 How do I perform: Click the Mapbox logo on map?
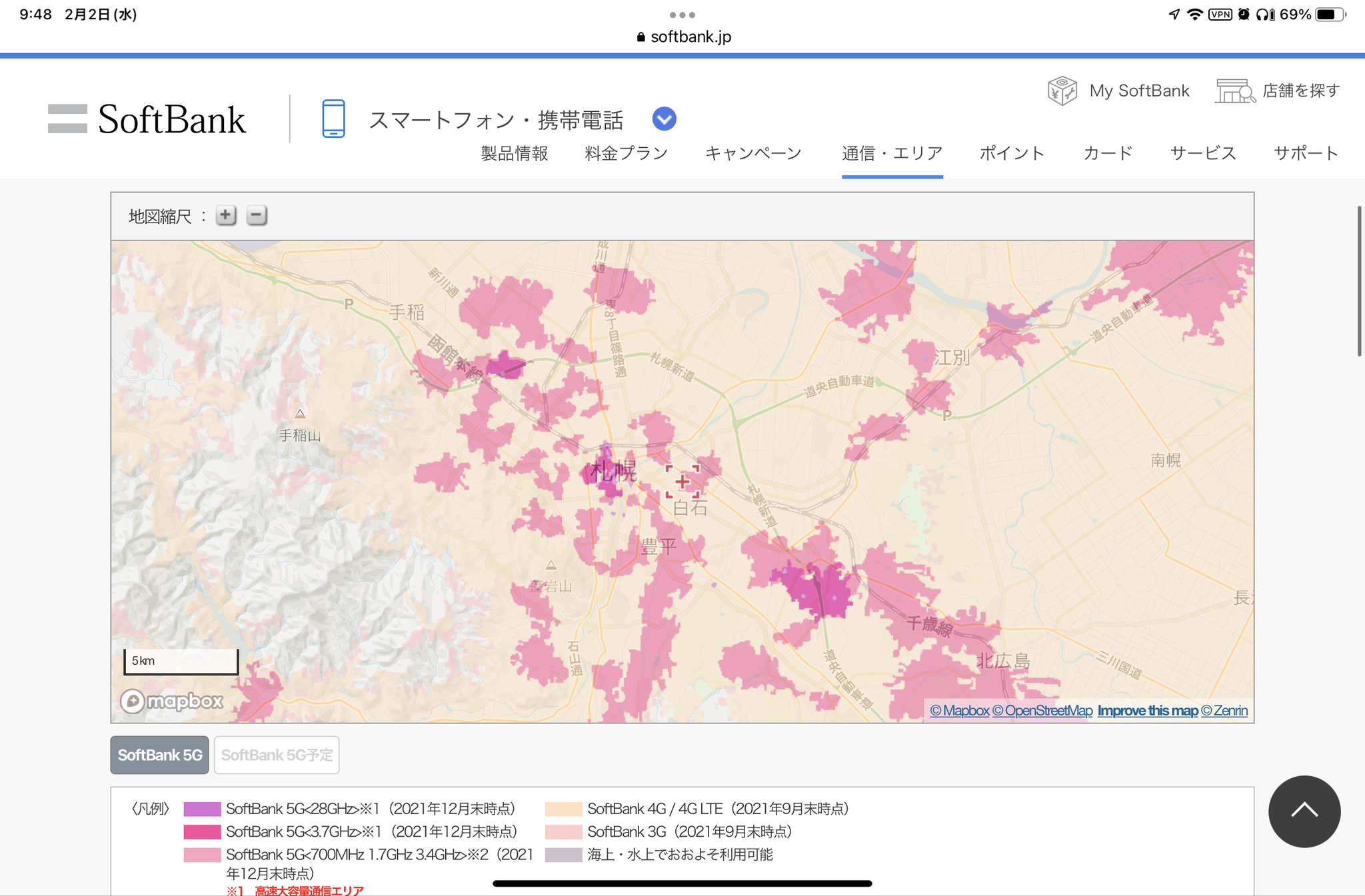click(172, 701)
